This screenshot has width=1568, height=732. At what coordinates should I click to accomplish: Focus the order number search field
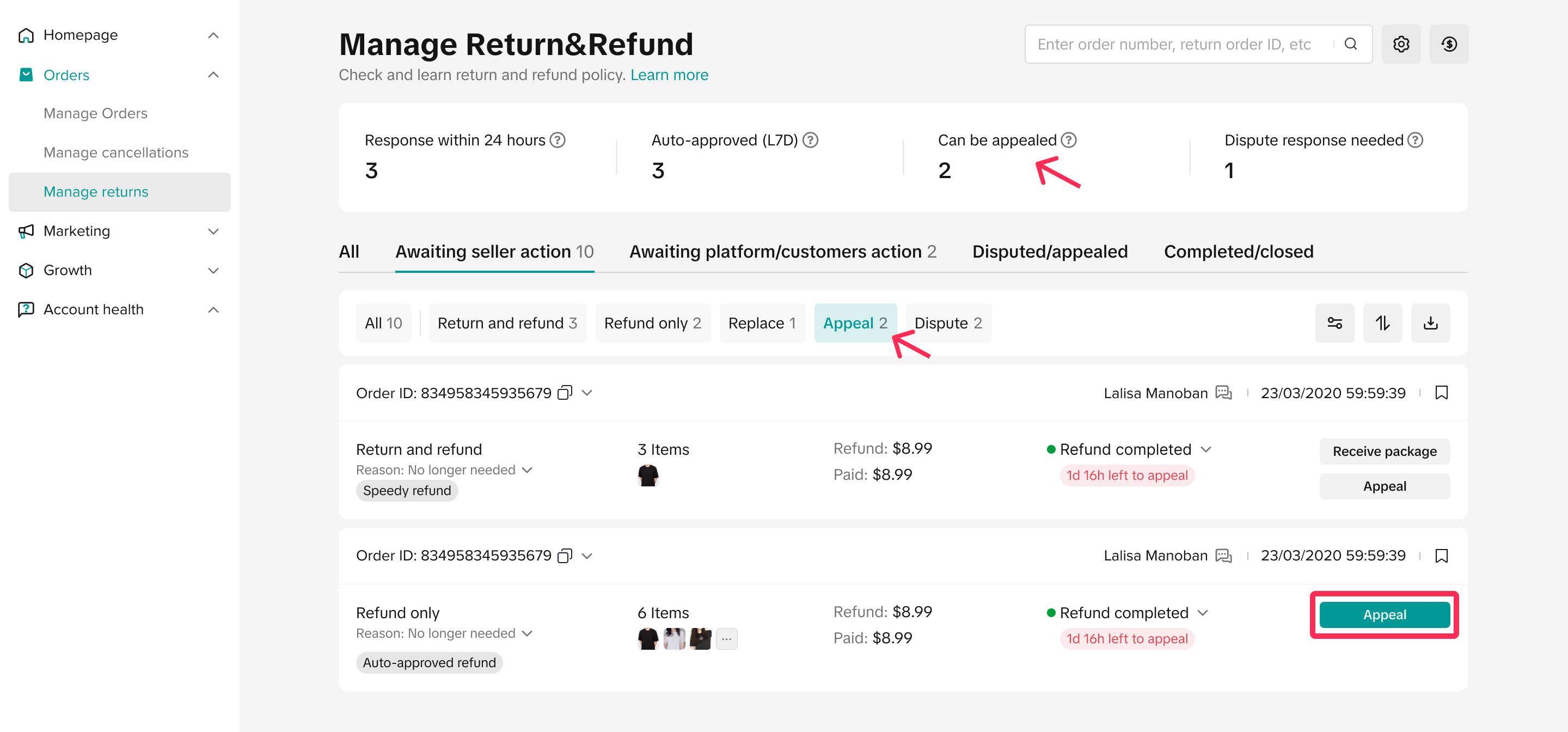[x=1175, y=44]
